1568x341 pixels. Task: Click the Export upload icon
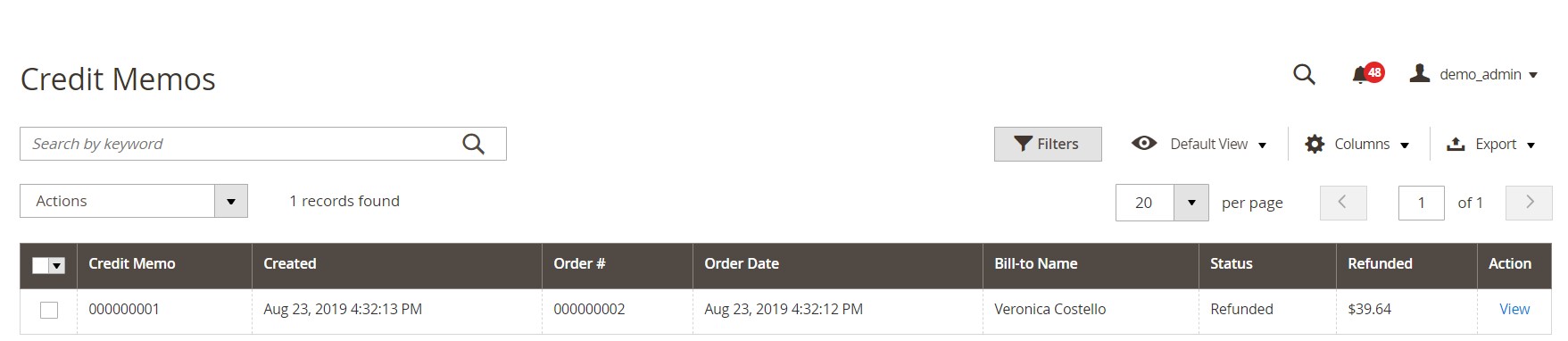1456,144
